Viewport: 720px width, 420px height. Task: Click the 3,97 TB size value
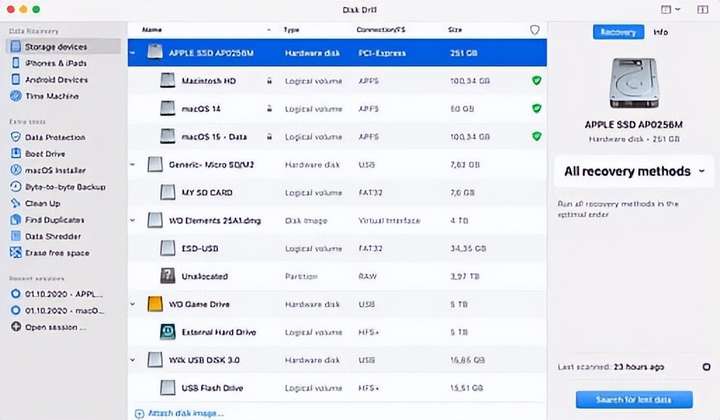(x=465, y=276)
